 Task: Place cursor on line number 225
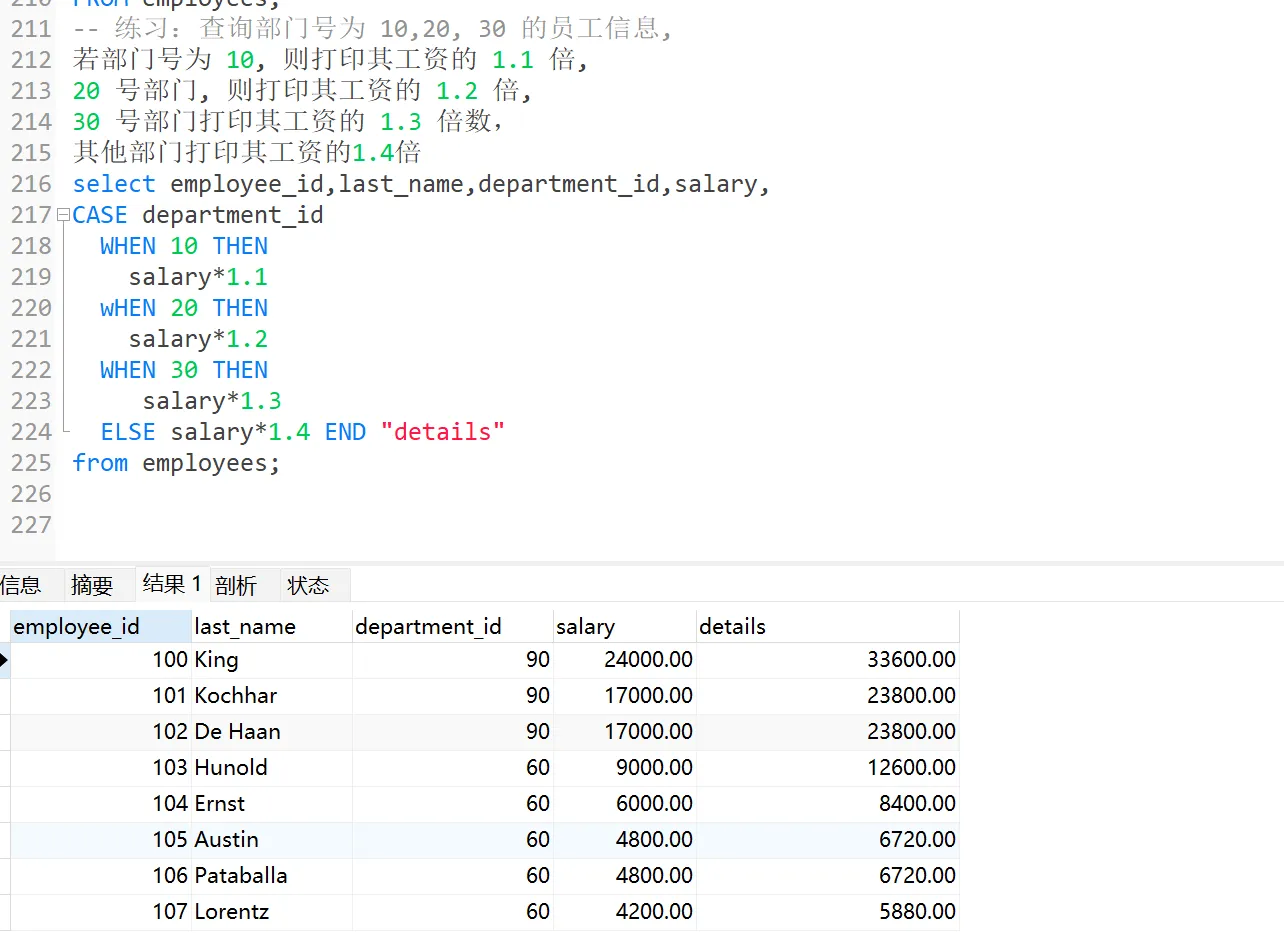click(31, 463)
